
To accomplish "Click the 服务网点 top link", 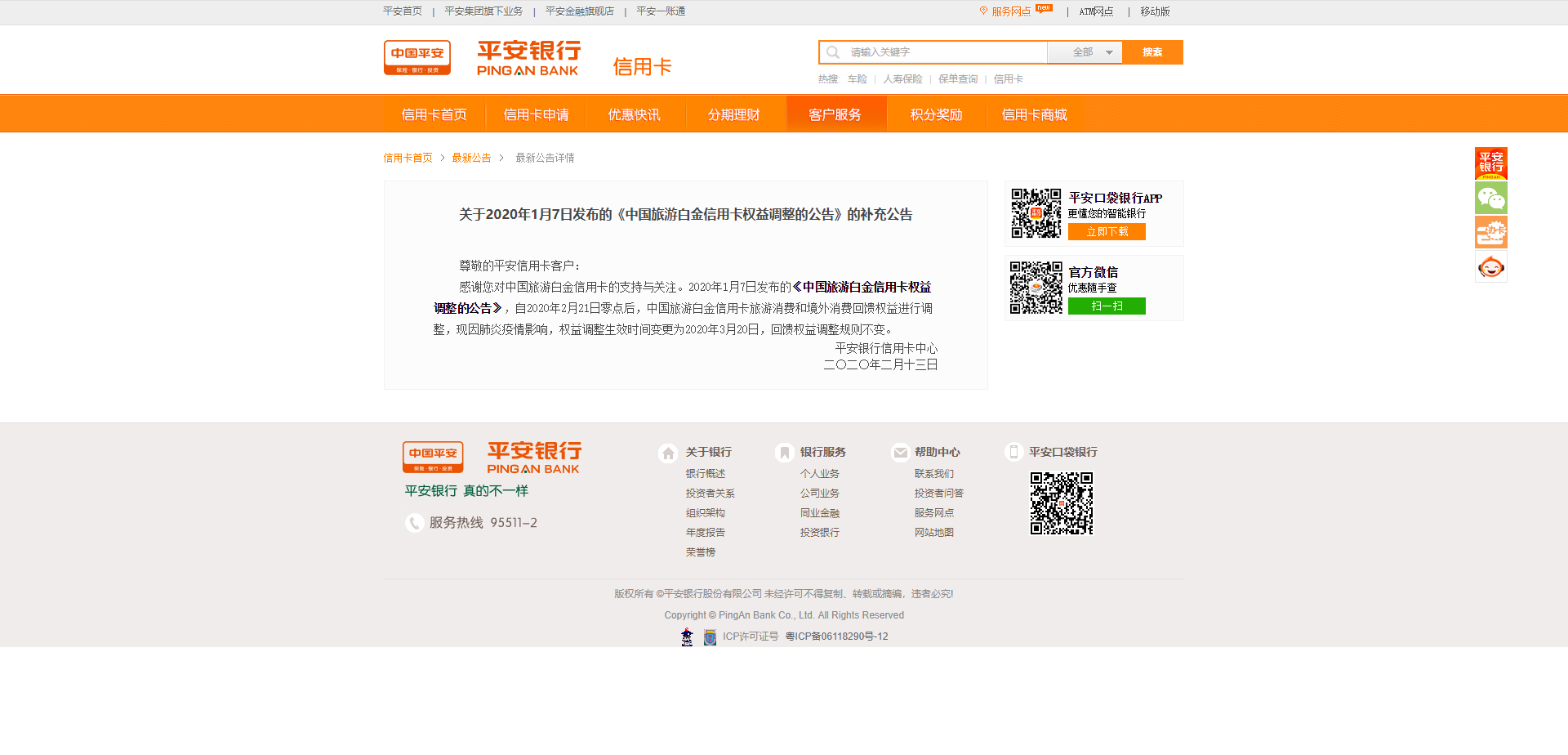I will [1011, 11].
